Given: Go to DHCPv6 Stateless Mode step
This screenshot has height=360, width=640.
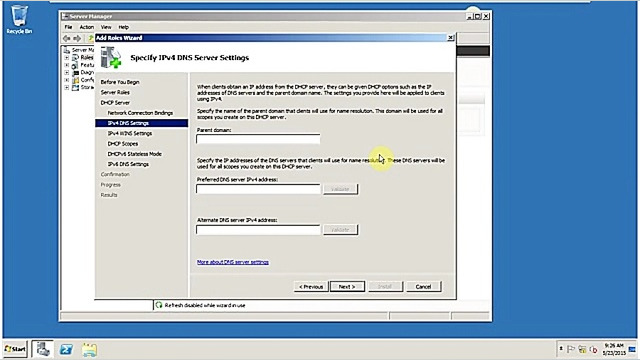Looking at the screenshot, I should click(134, 154).
